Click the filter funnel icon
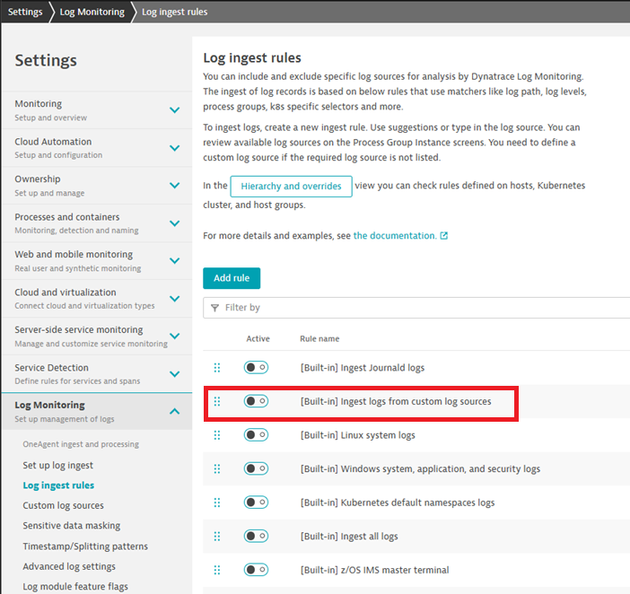 (x=214, y=308)
